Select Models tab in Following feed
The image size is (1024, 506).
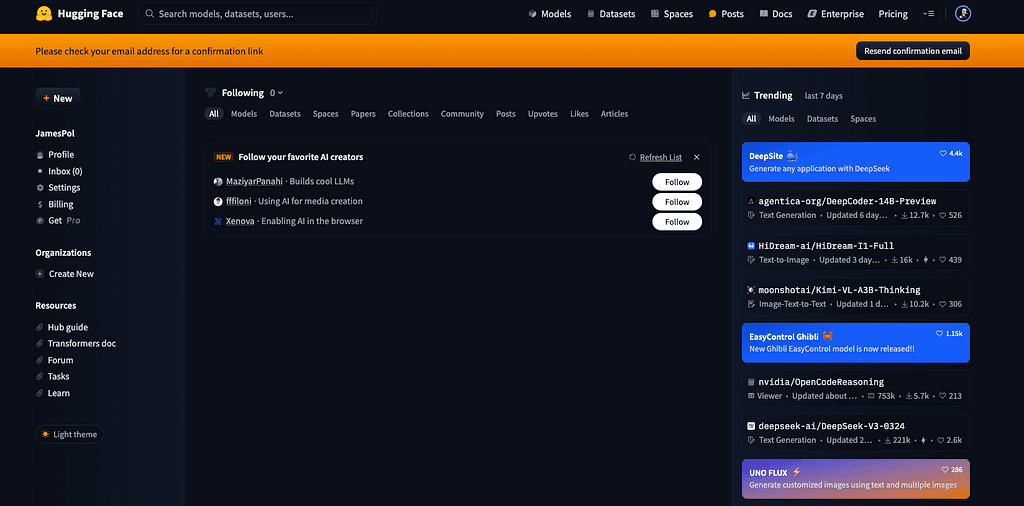coord(244,114)
